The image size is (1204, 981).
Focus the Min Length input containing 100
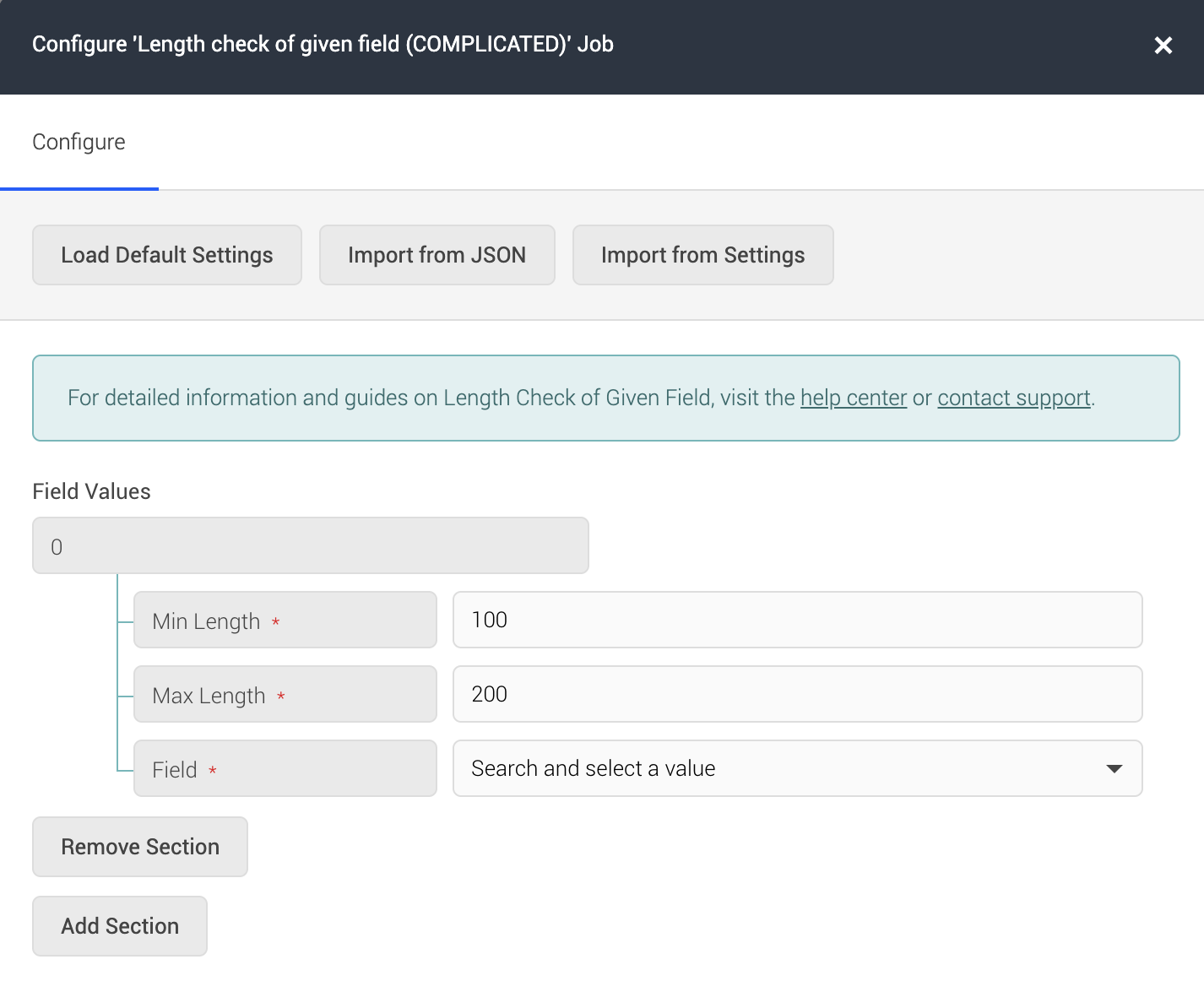point(797,620)
